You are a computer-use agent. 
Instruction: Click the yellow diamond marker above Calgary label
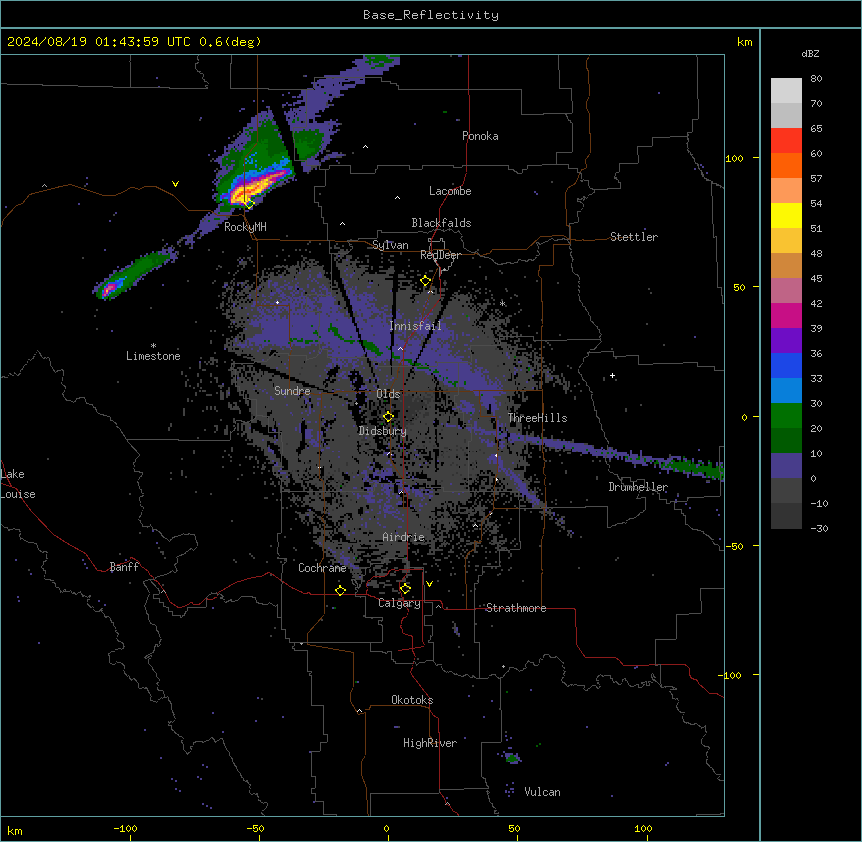(x=405, y=589)
